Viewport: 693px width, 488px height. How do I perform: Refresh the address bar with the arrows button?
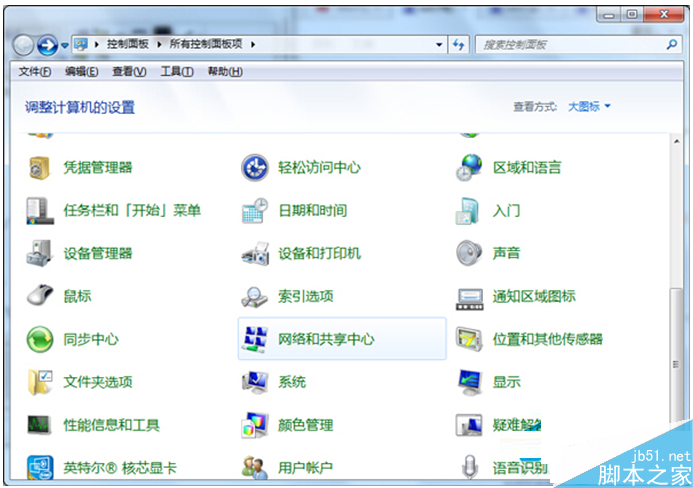click(459, 45)
